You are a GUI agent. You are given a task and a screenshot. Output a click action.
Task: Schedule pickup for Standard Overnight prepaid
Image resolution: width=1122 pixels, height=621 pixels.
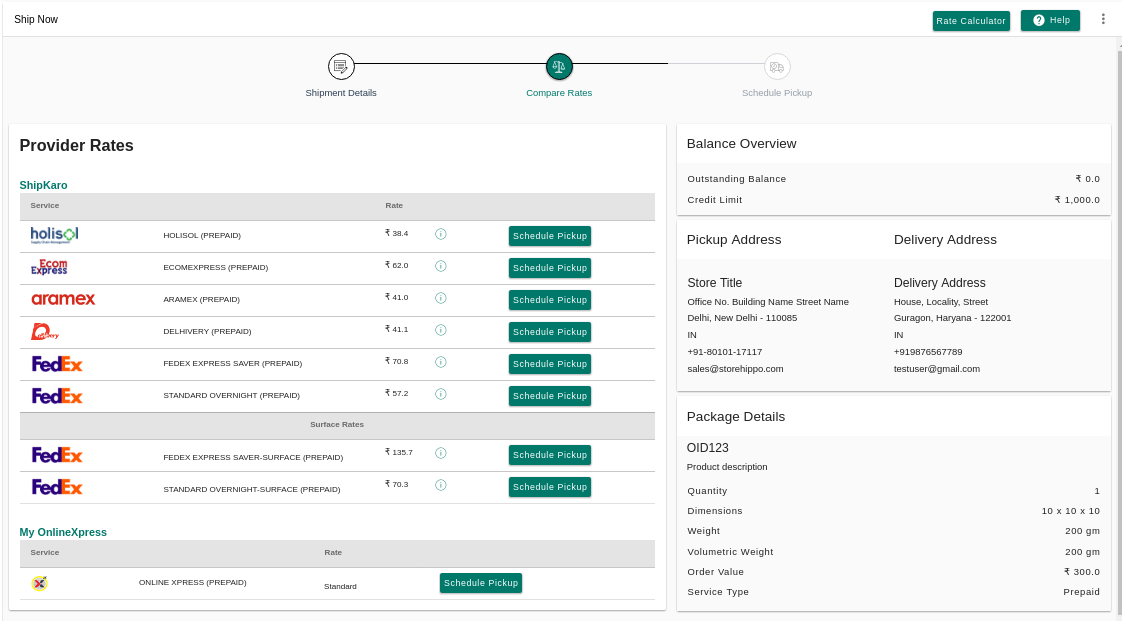(550, 396)
